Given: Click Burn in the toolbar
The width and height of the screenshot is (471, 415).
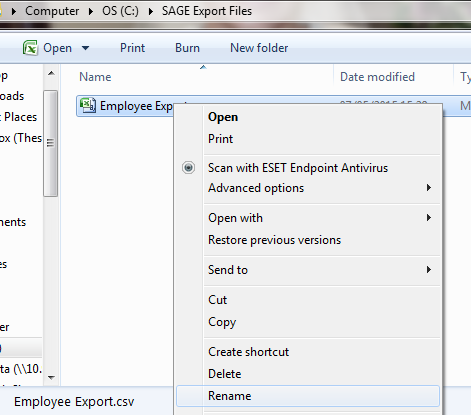Looking at the screenshot, I should [187, 48].
